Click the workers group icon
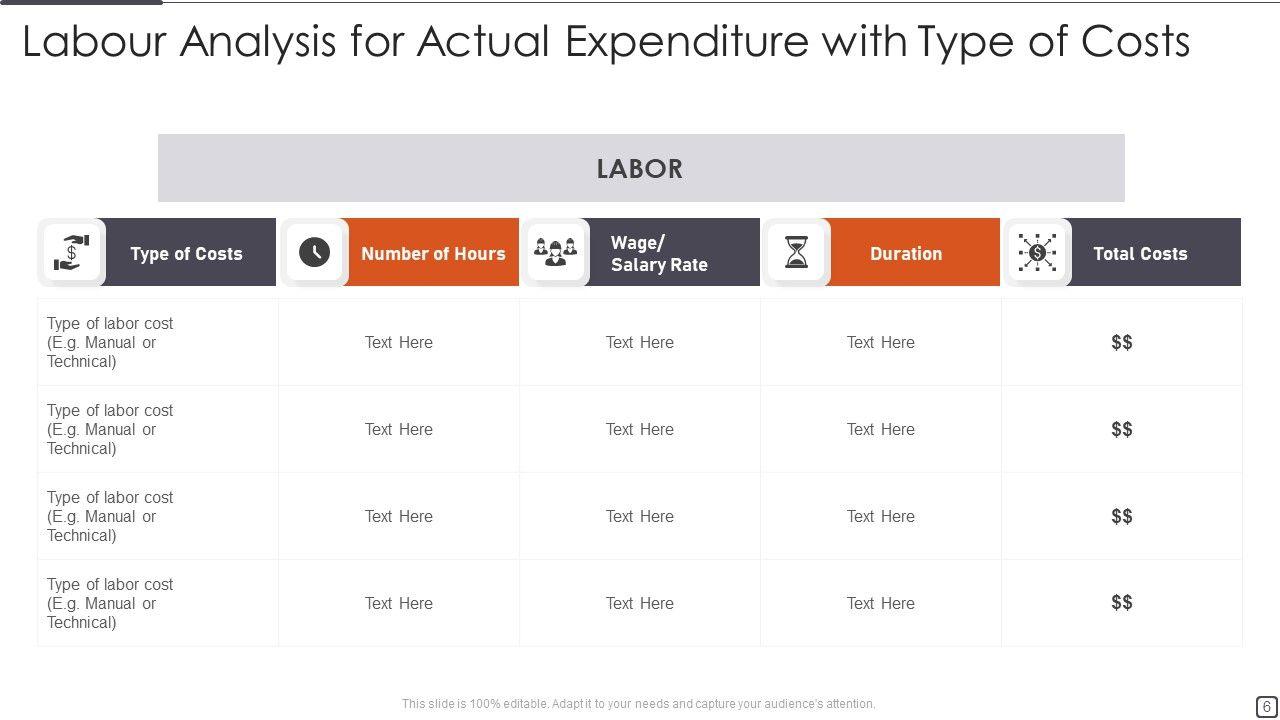The width and height of the screenshot is (1280, 720). [555, 252]
